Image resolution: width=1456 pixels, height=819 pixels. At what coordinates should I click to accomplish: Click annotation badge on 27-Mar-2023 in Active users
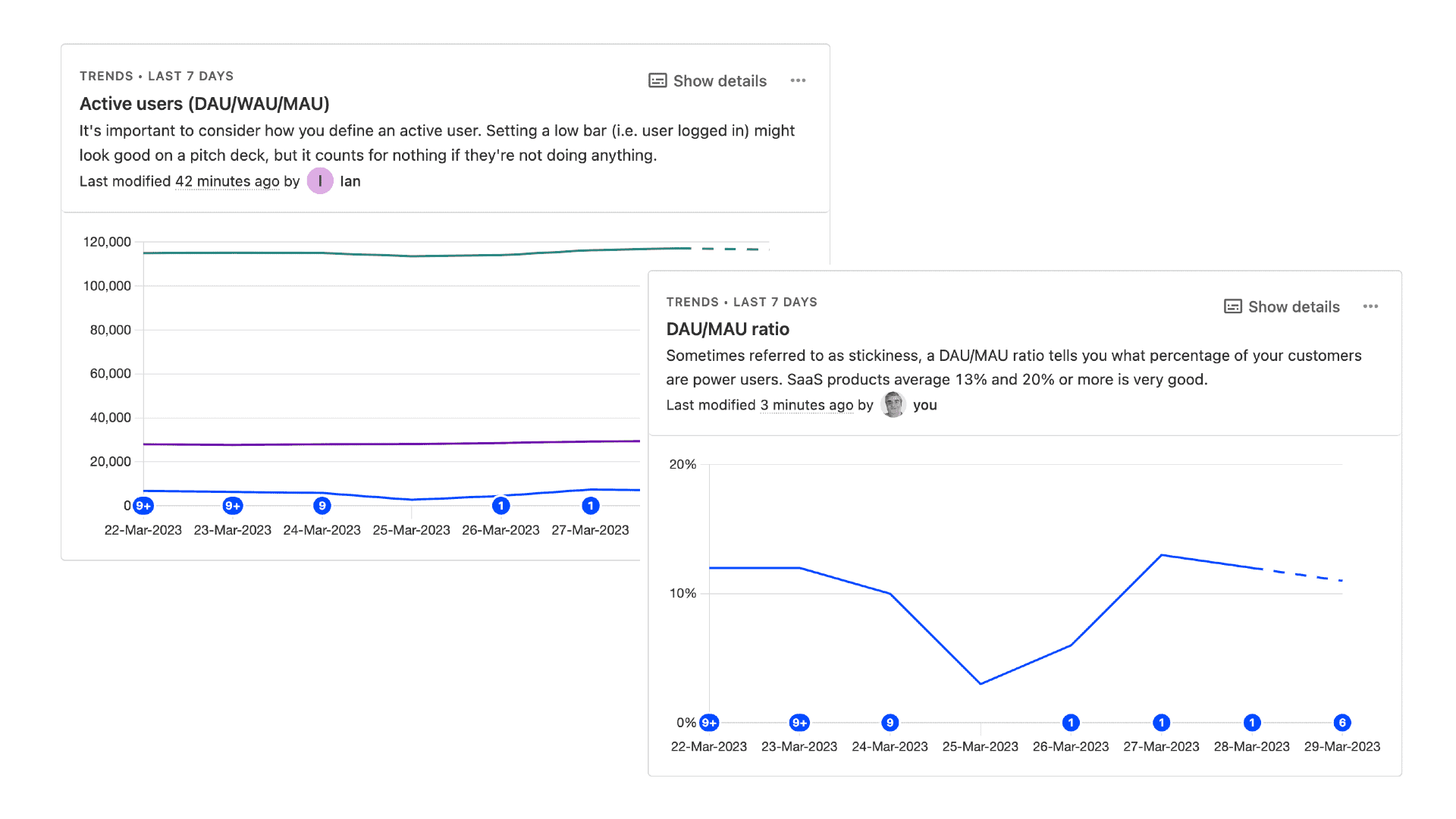(x=591, y=506)
